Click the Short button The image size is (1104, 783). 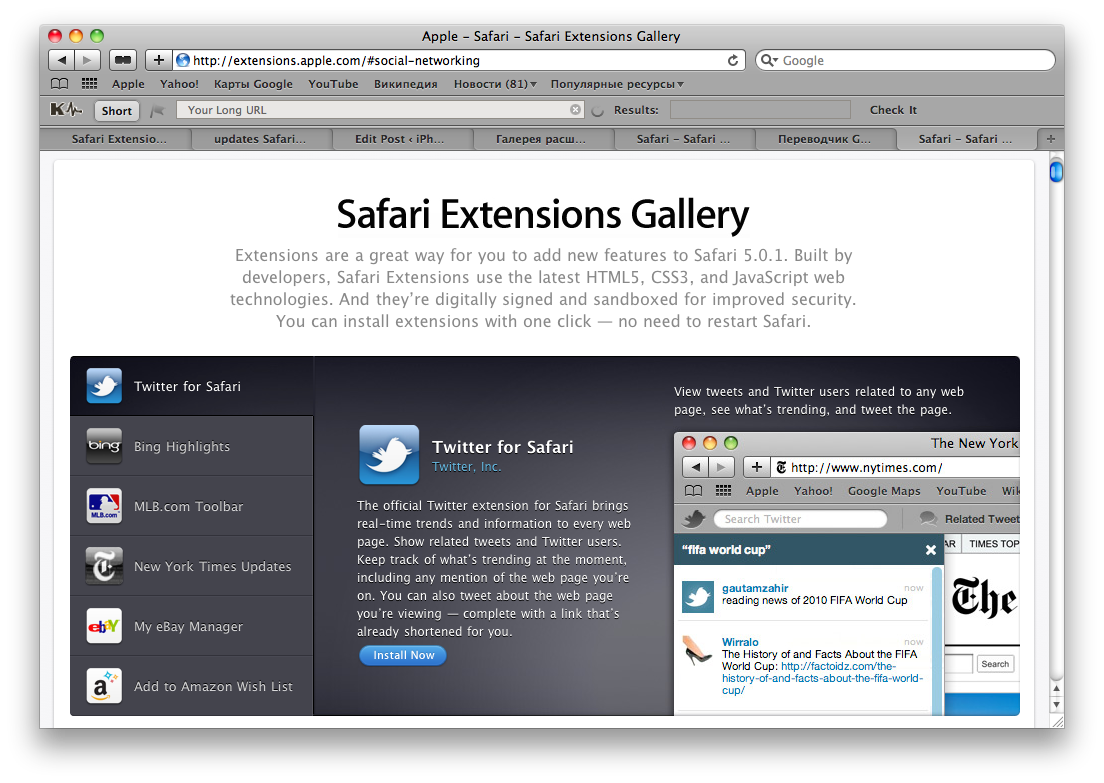[117, 111]
